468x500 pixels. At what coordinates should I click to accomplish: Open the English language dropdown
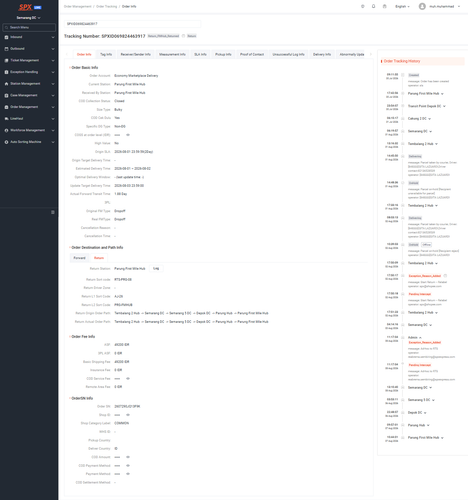tap(402, 6)
